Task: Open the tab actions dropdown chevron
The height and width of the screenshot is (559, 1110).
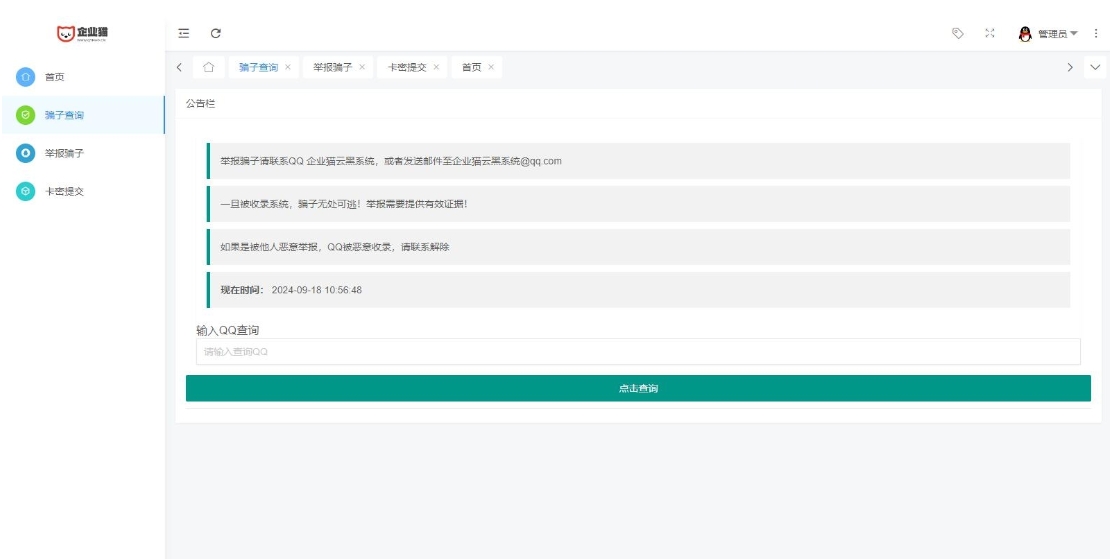Action: [1095, 67]
